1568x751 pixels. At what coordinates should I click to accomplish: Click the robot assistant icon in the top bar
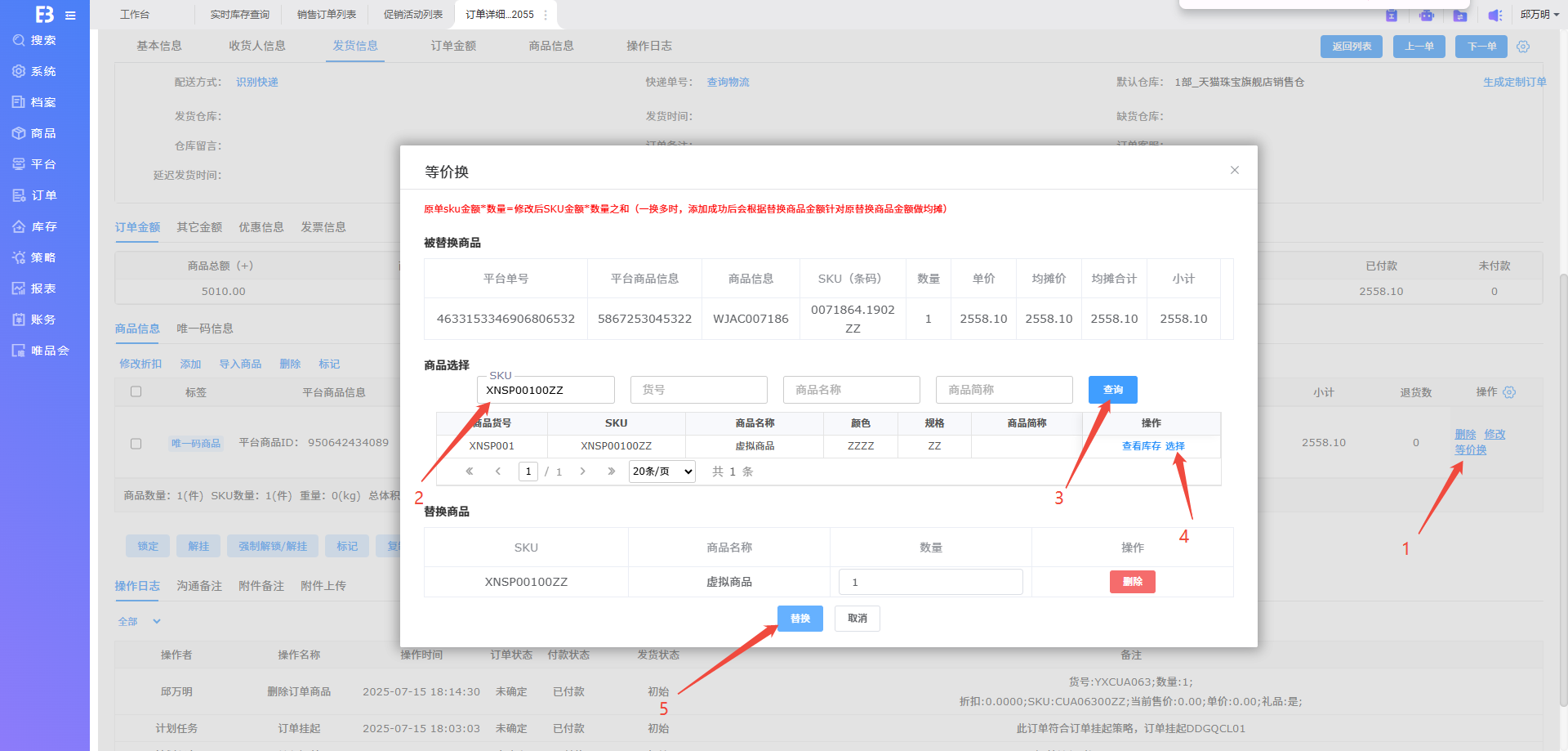tap(1426, 16)
